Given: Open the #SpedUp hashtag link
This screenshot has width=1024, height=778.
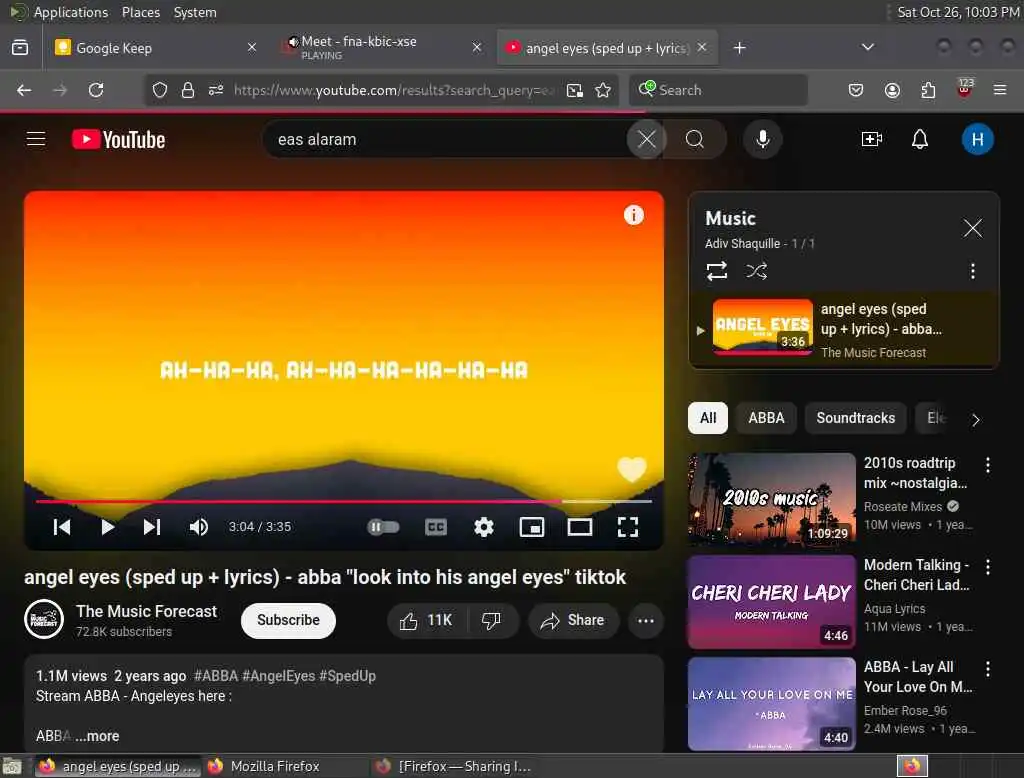Looking at the screenshot, I should coord(347,675).
